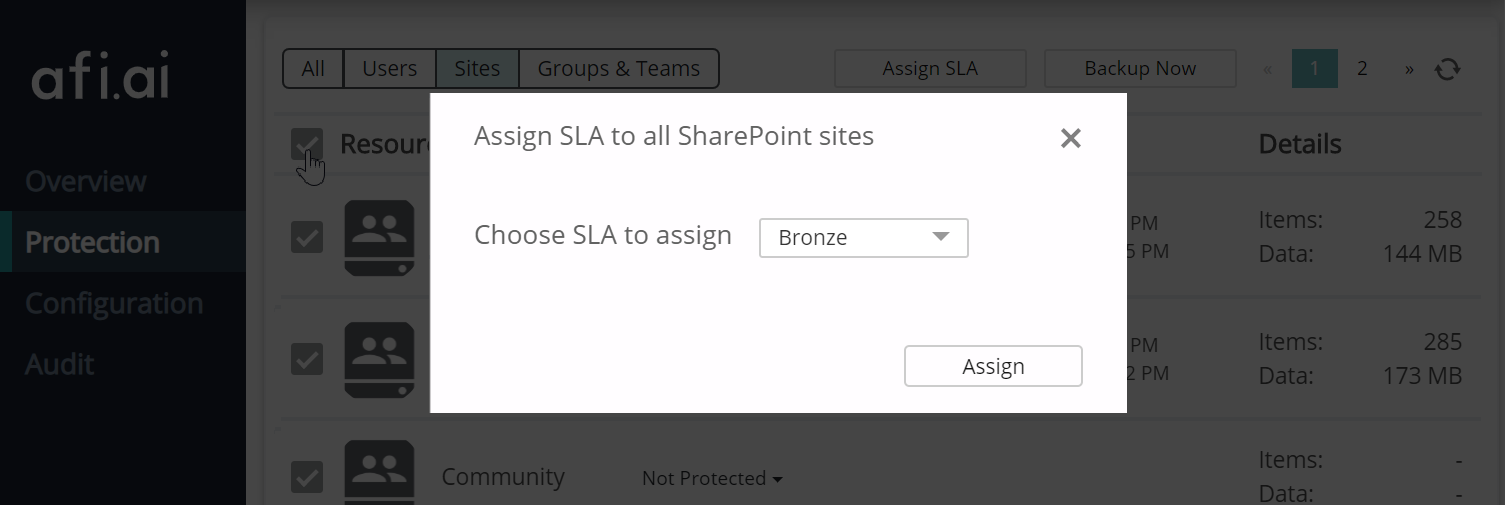
Task: Go to page 2 of results
Action: (x=1362, y=69)
